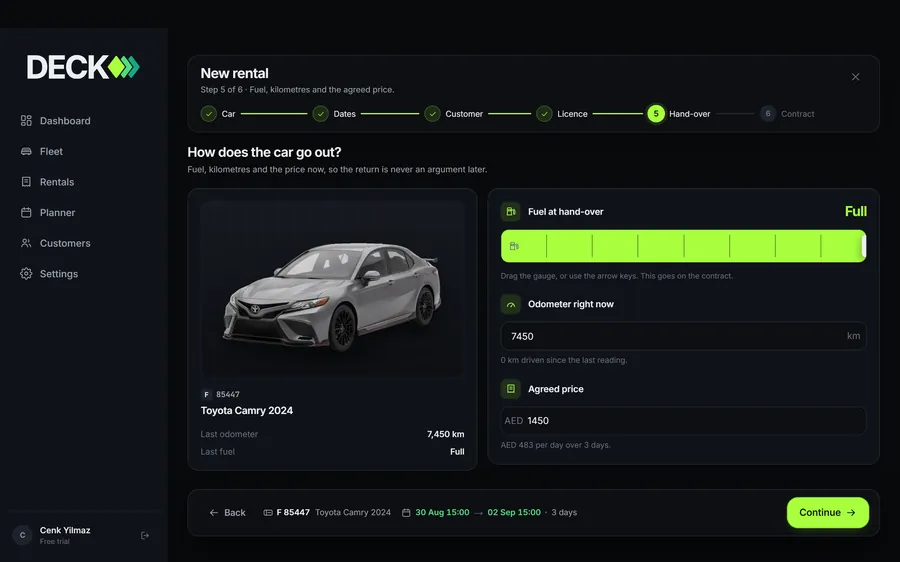This screenshot has height=562, width=900.
Task: Click the calendar icon beside 30 Aug
Action: pyautogui.click(x=406, y=513)
